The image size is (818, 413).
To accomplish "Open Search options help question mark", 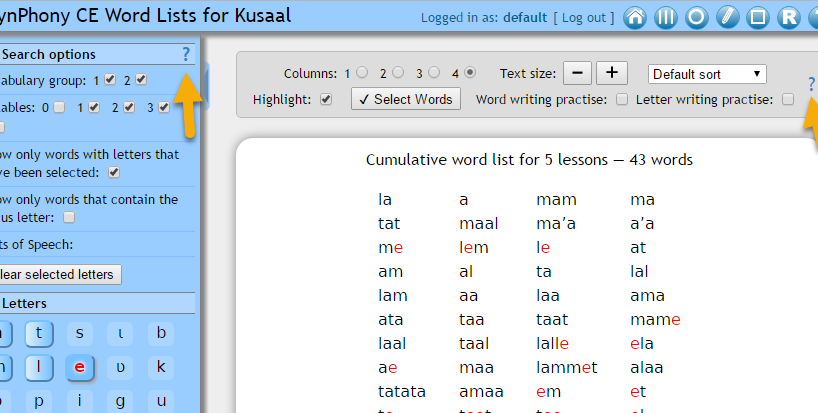I will click(x=185, y=54).
